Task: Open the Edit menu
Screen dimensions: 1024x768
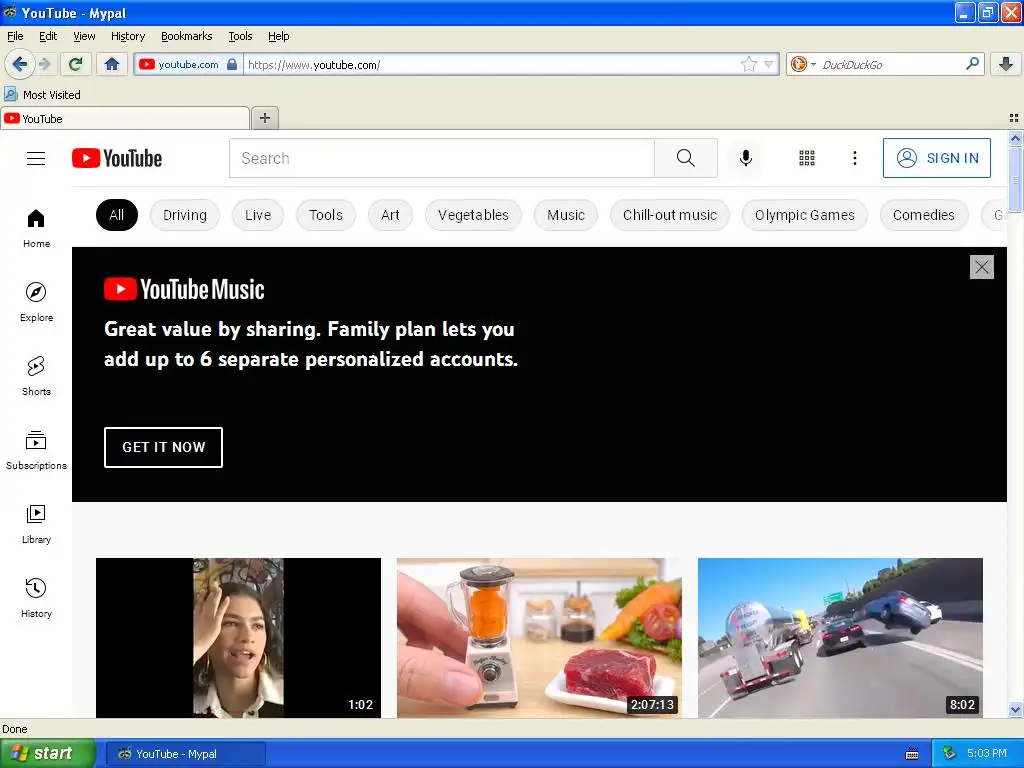Action: pyautogui.click(x=48, y=36)
